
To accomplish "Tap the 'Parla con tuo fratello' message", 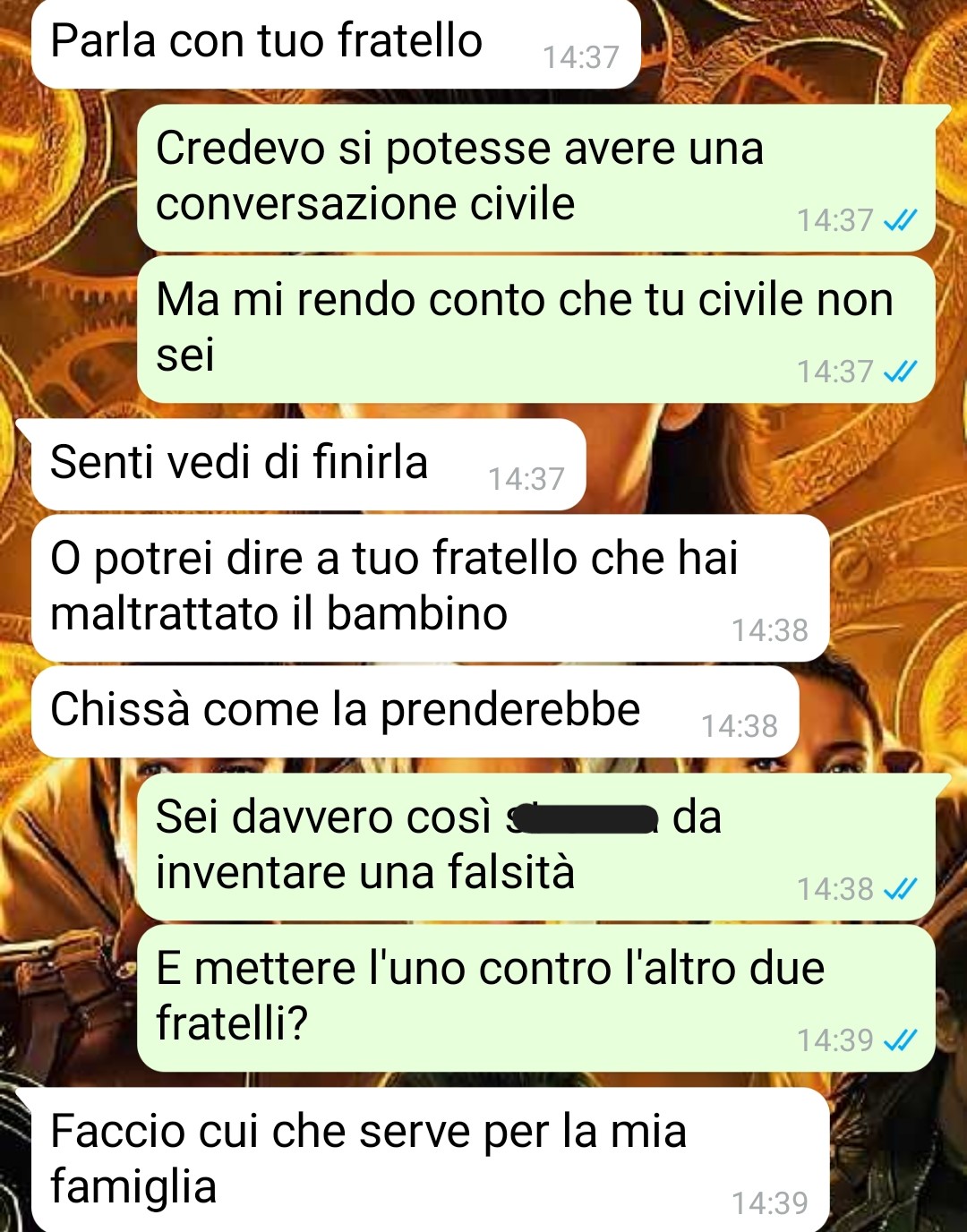I will point(336,43).
